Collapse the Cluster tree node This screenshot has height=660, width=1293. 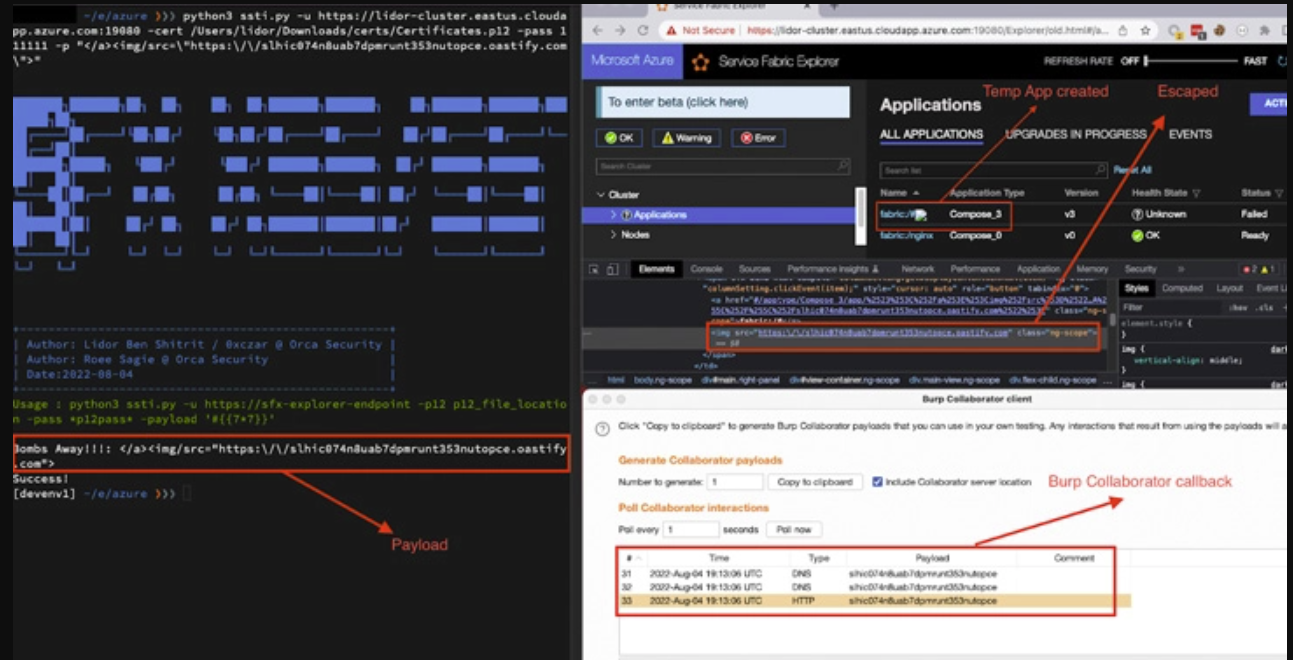pyautogui.click(x=600, y=195)
